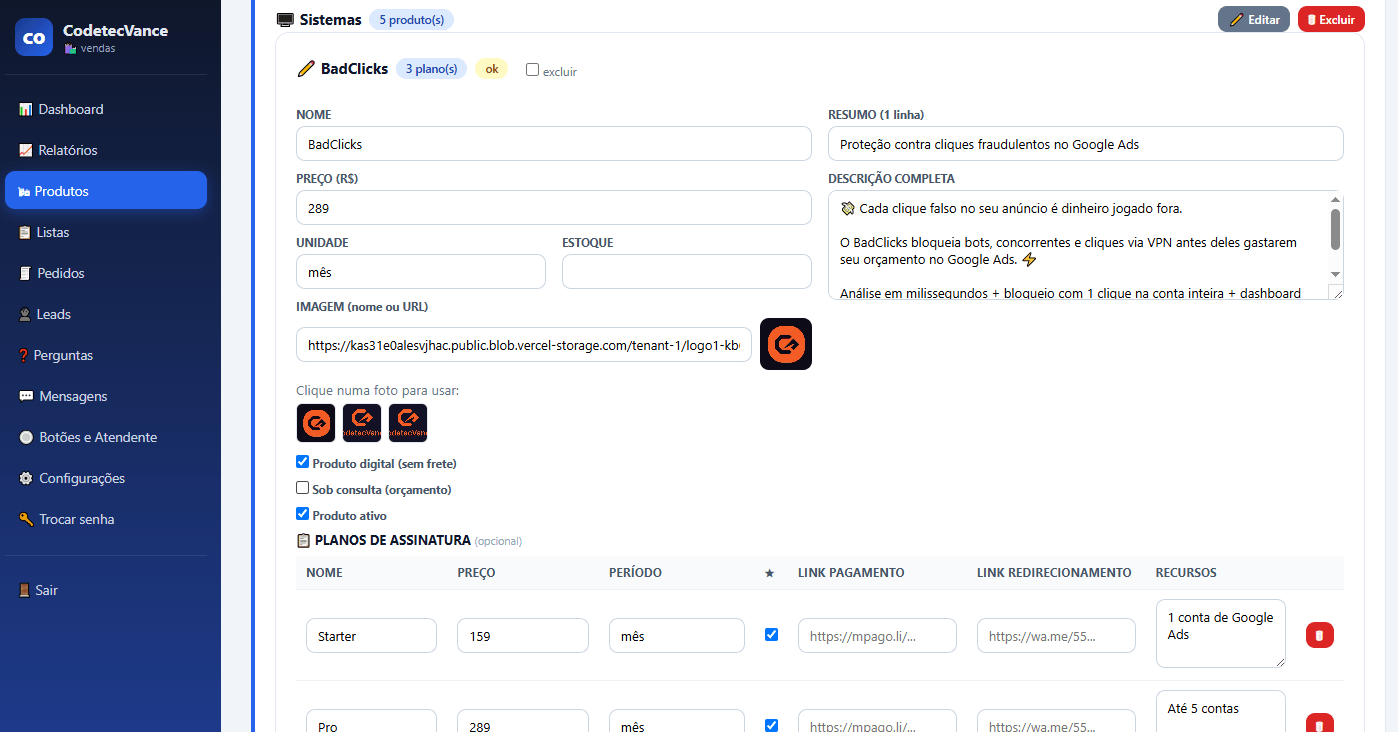This screenshot has width=1398, height=732.
Task: Click the Starter plan link redirecionamento field
Action: pyautogui.click(x=1056, y=636)
